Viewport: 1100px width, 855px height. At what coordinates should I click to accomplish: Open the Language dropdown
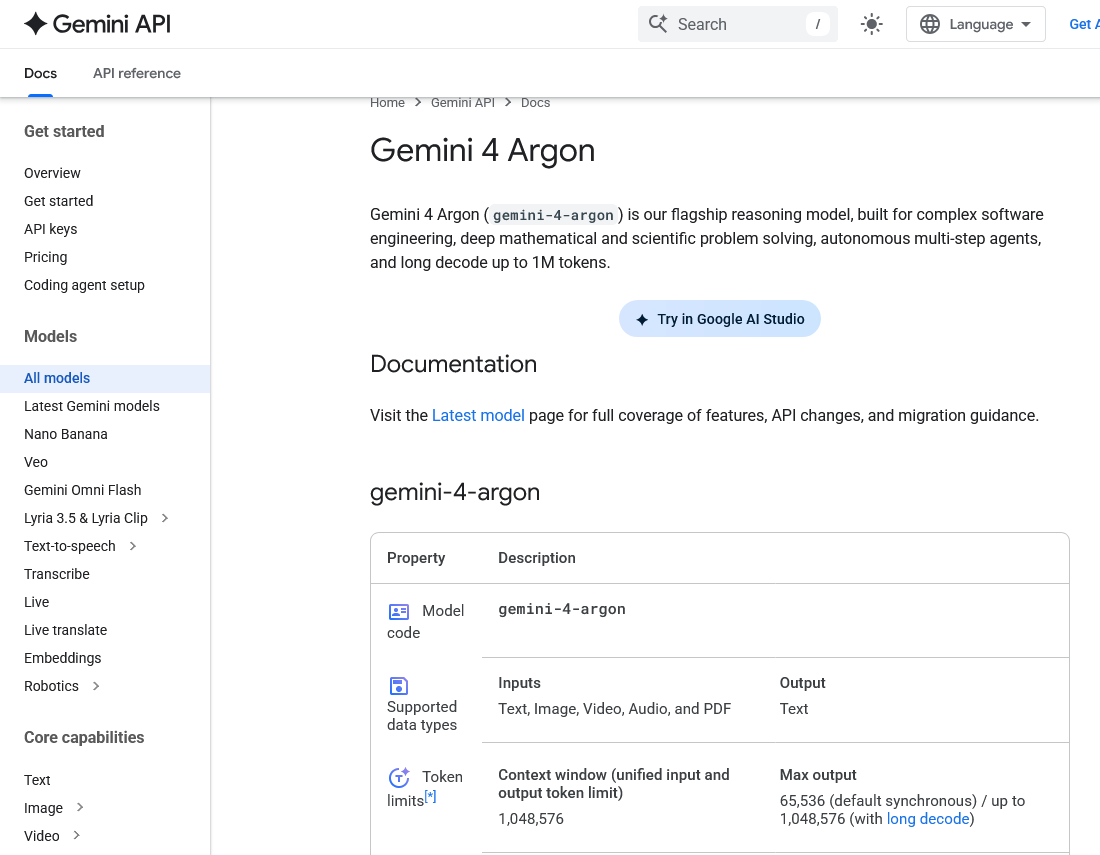tap(975, 25)
